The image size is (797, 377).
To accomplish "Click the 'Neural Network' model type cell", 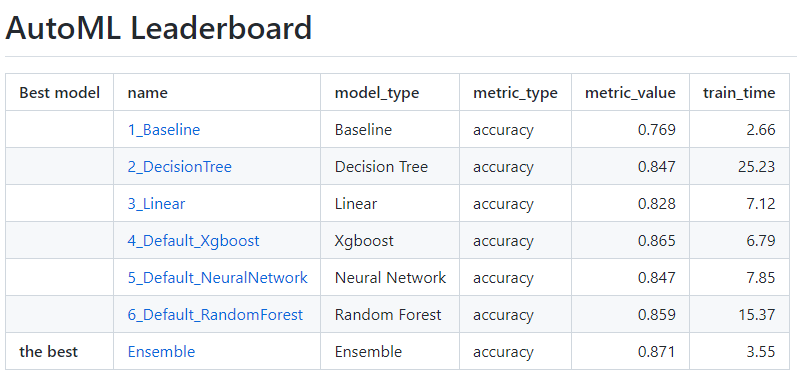I will pyautogui.click(x=390, y=278).
